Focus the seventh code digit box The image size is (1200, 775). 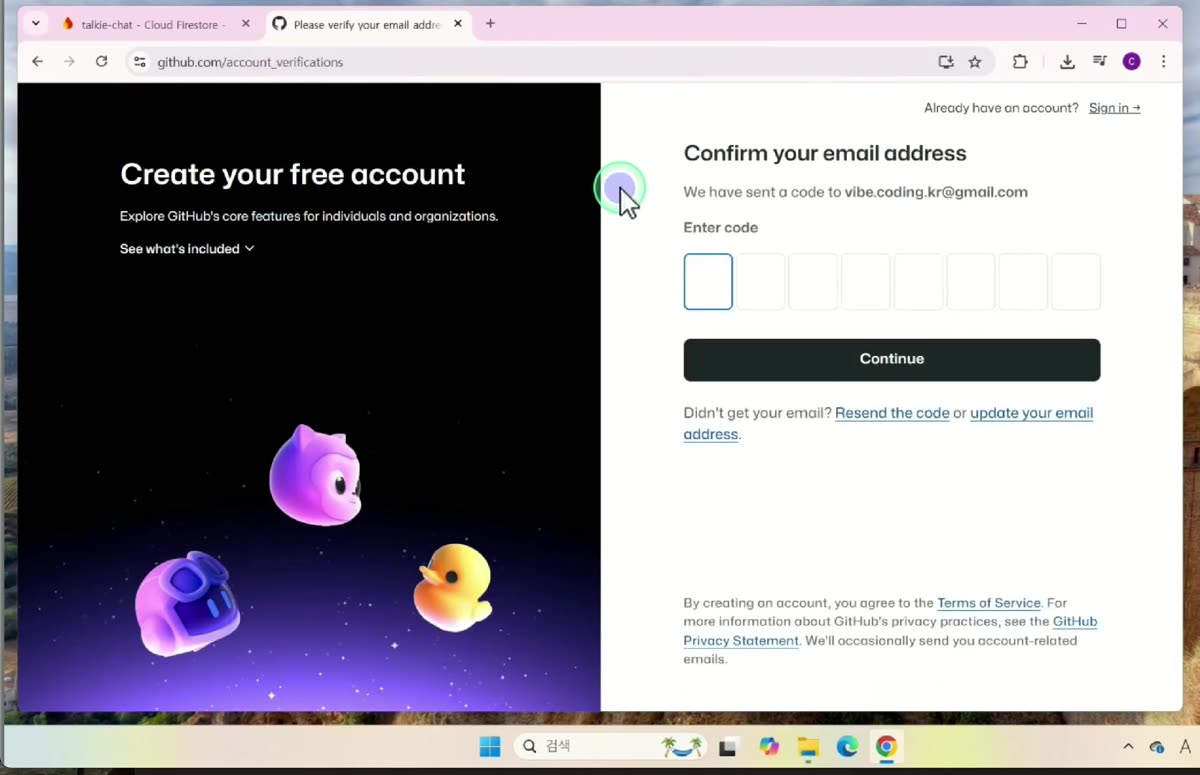(x=1023, y=281)
